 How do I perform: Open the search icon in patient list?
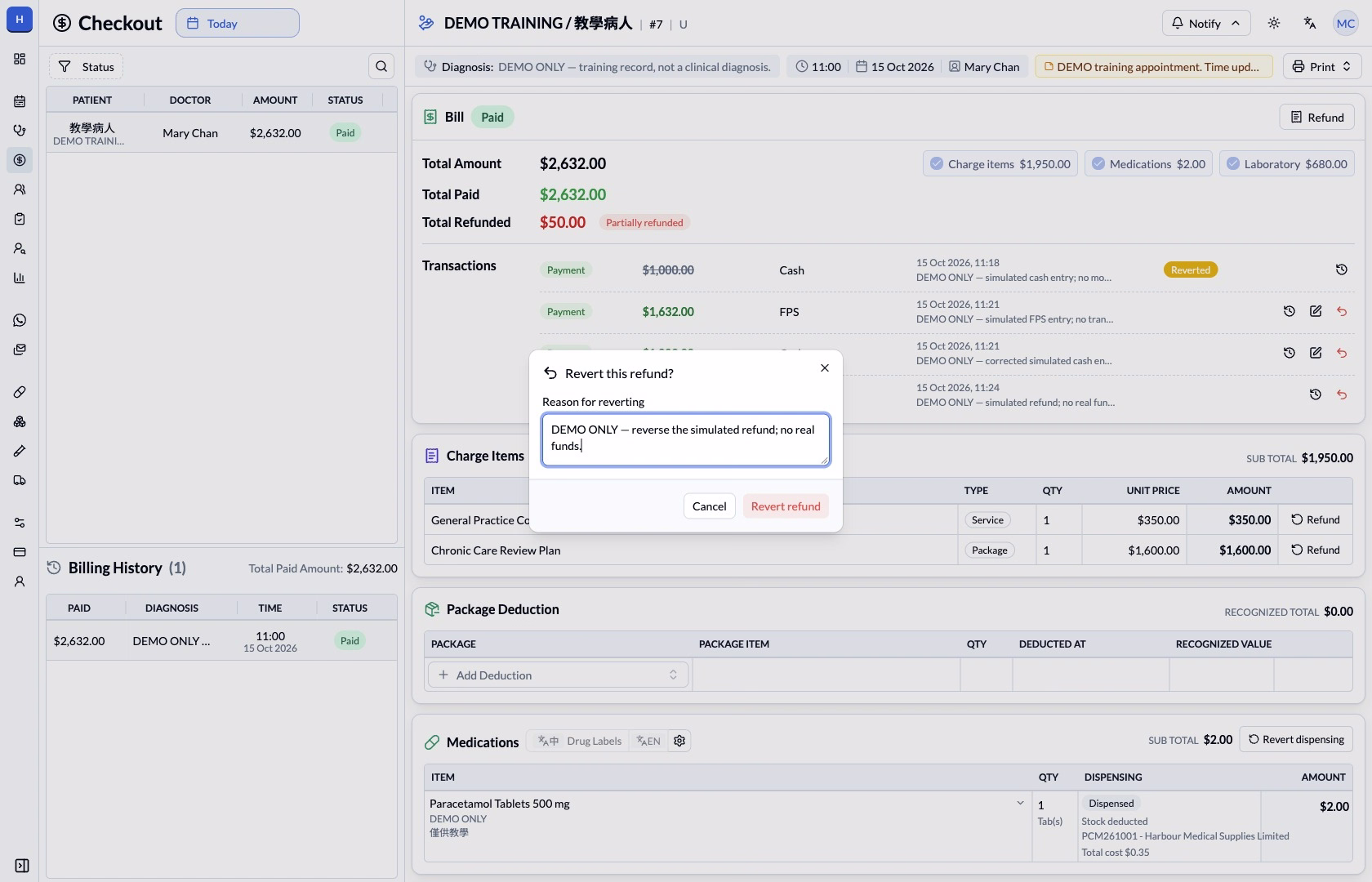click(x=381, y=66)
